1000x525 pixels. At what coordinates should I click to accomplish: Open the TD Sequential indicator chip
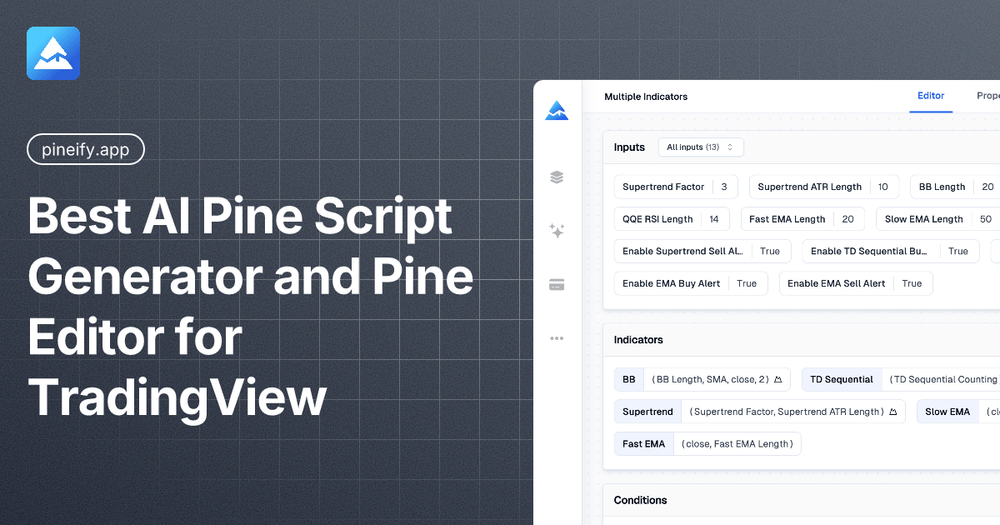[901, 380]
